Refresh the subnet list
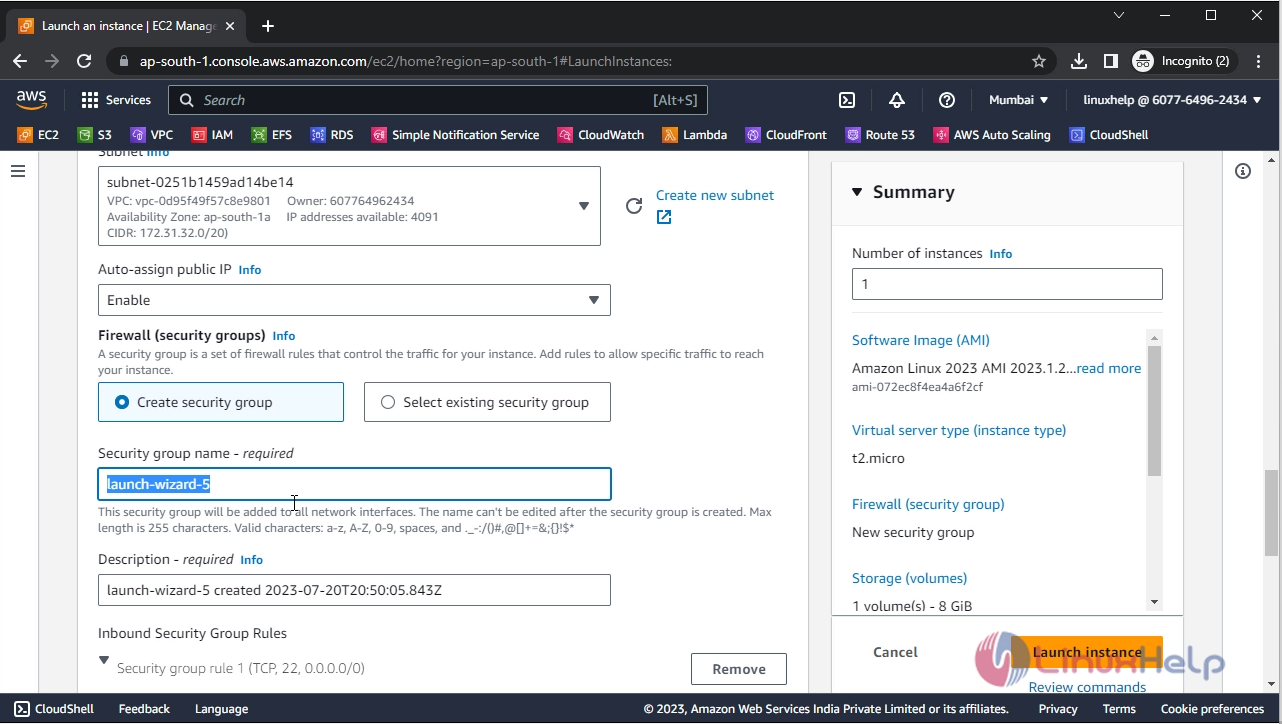The height and width of the screenshot is (724, 1282). click(634, 206)
